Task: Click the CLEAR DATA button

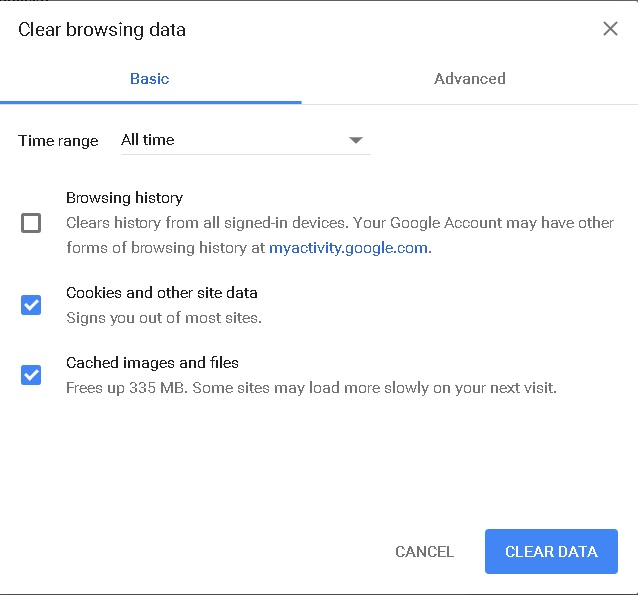Action: pyautogui.click(x=551, y=551)
